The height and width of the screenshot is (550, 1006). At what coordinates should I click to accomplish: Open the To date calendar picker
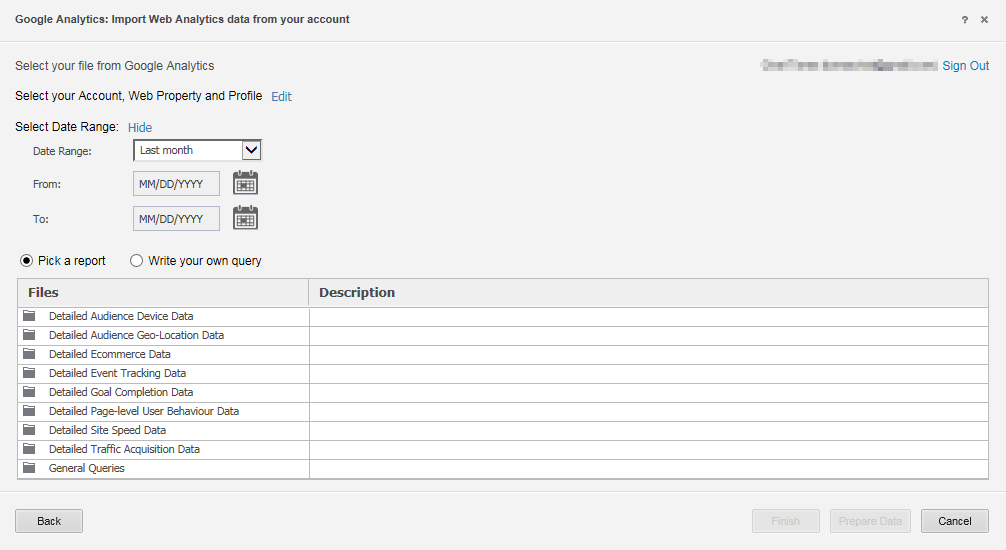click(245, 218)
